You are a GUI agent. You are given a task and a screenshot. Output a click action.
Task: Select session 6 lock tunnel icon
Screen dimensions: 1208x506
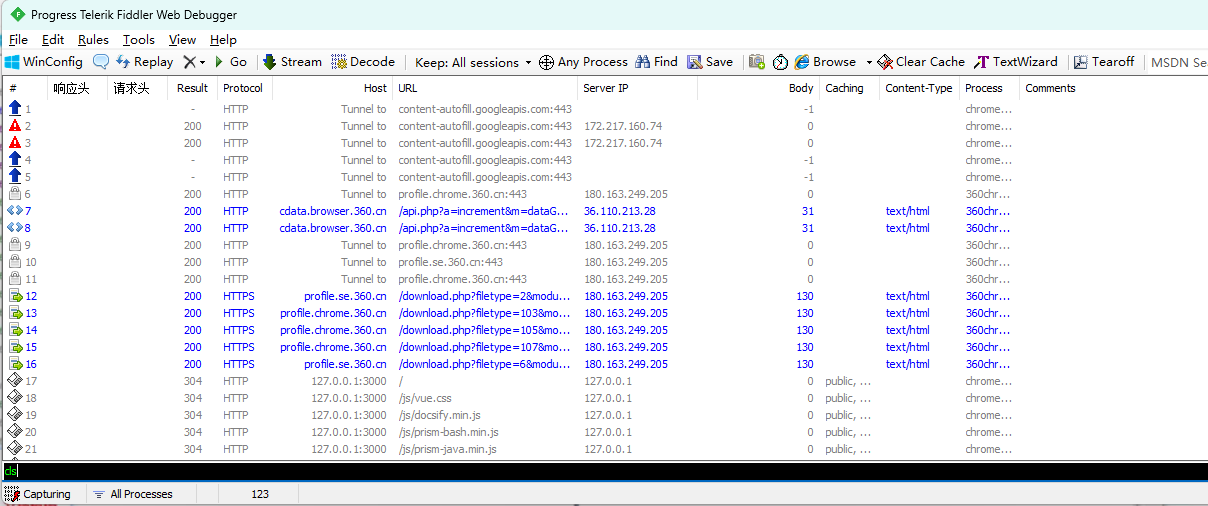click(15, 194)
